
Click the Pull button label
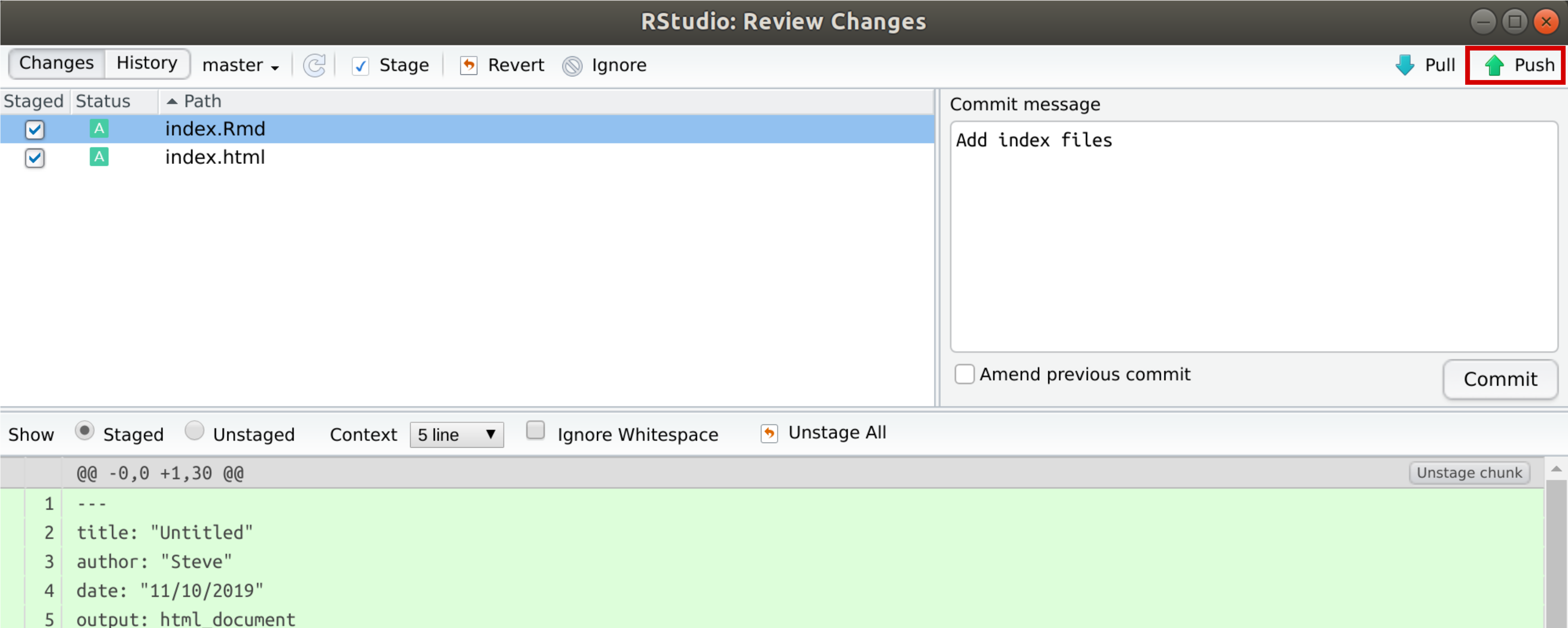click(1440, 65)
